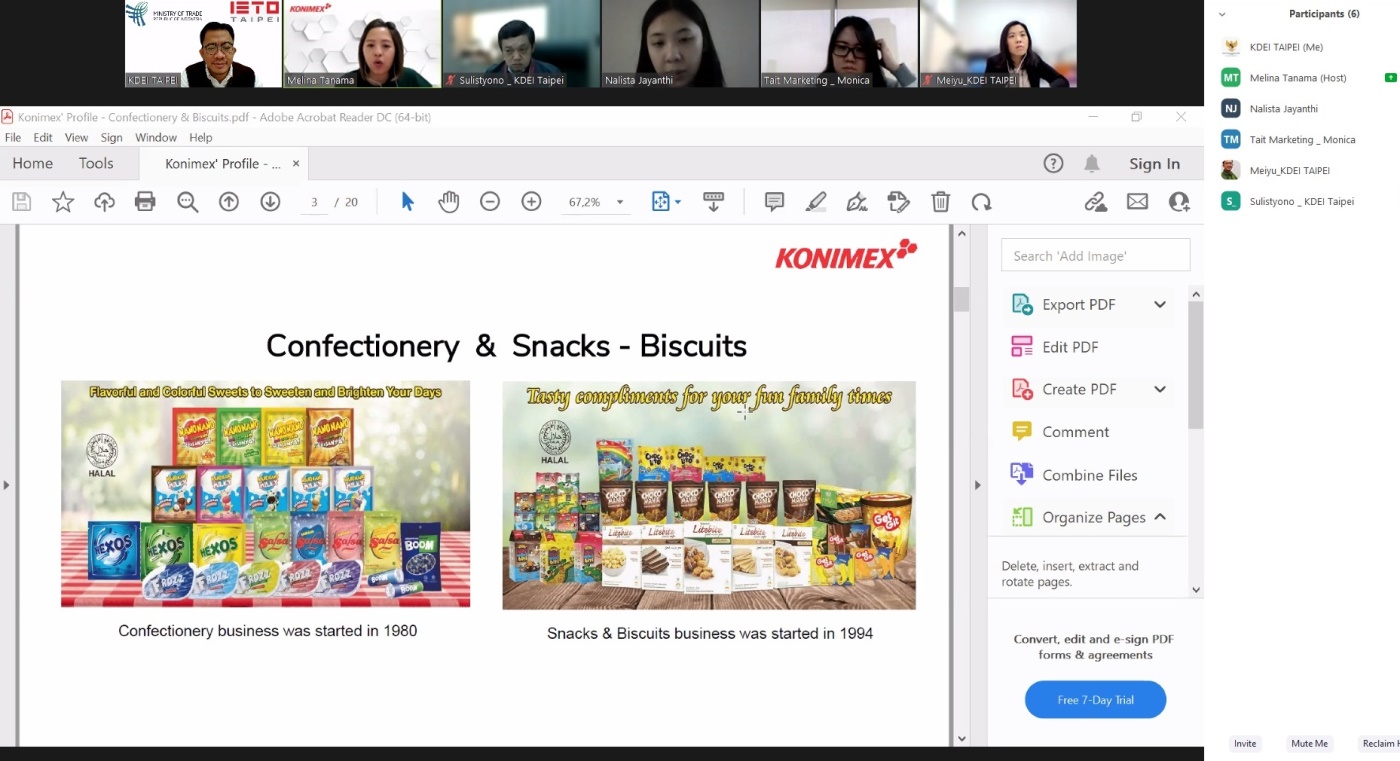Select Melina Tanama video thumbnail
This screenshot has height=761, width=1400.
point(362,44)
